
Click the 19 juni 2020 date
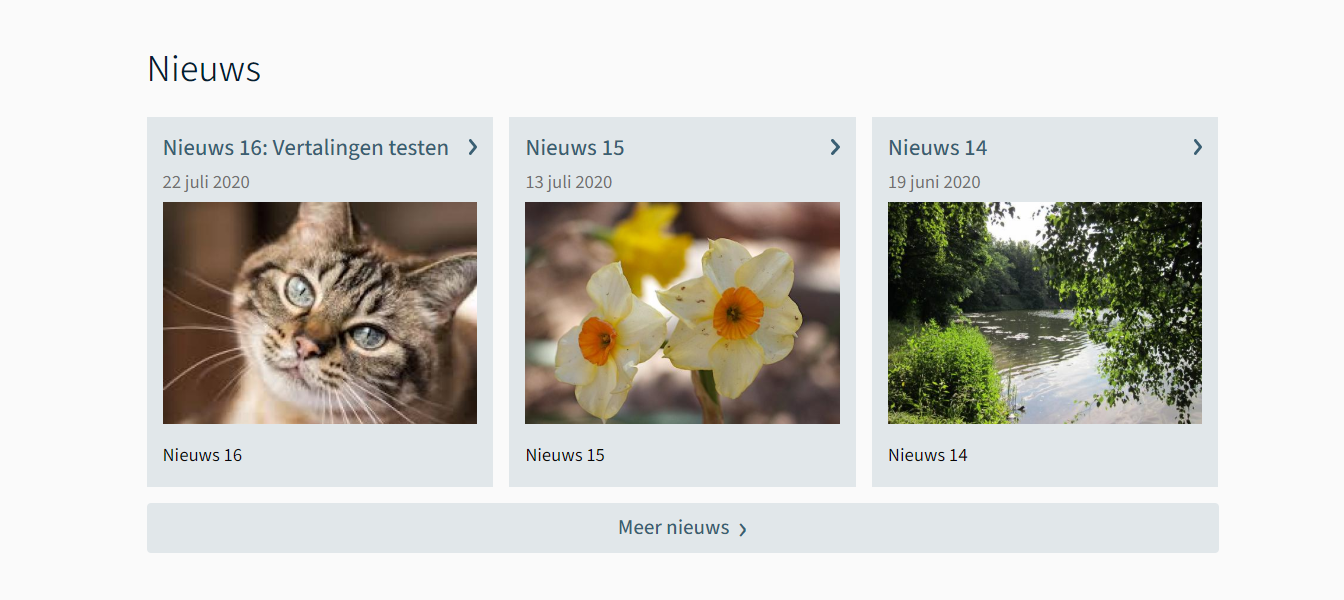tap(934, 182)
